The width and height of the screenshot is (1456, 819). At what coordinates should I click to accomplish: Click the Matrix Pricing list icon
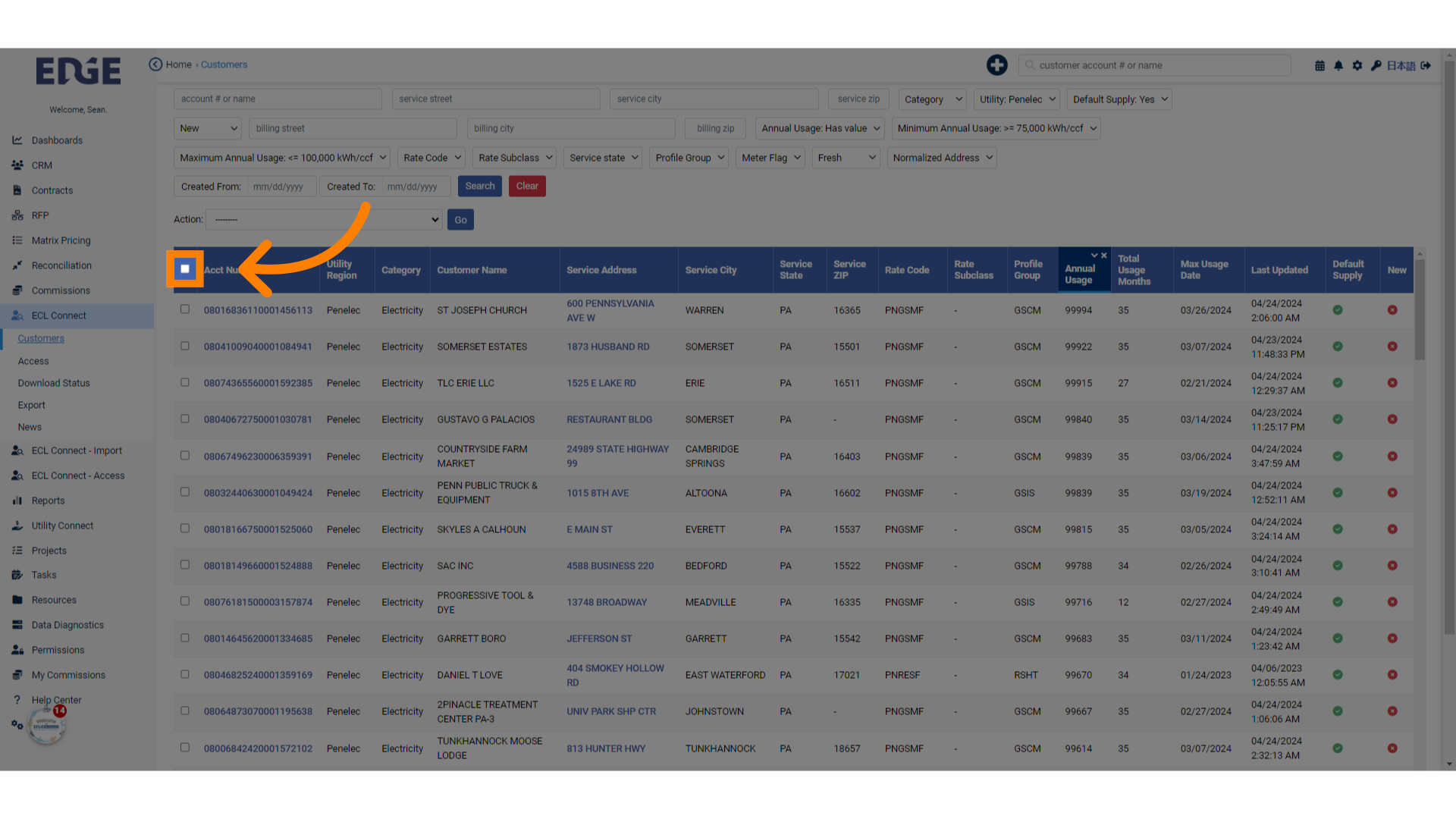[17, 240]
